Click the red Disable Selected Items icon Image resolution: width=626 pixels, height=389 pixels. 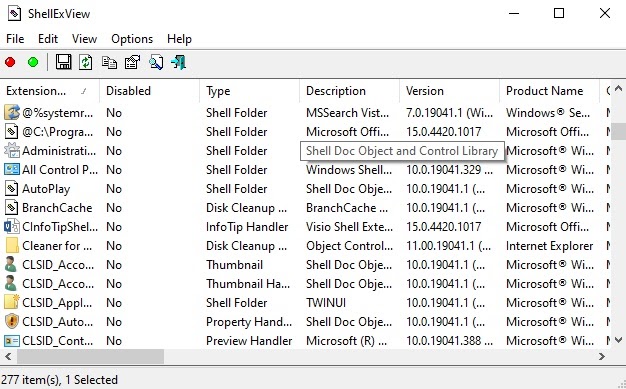pyautogui.click(x=10, y=62)
